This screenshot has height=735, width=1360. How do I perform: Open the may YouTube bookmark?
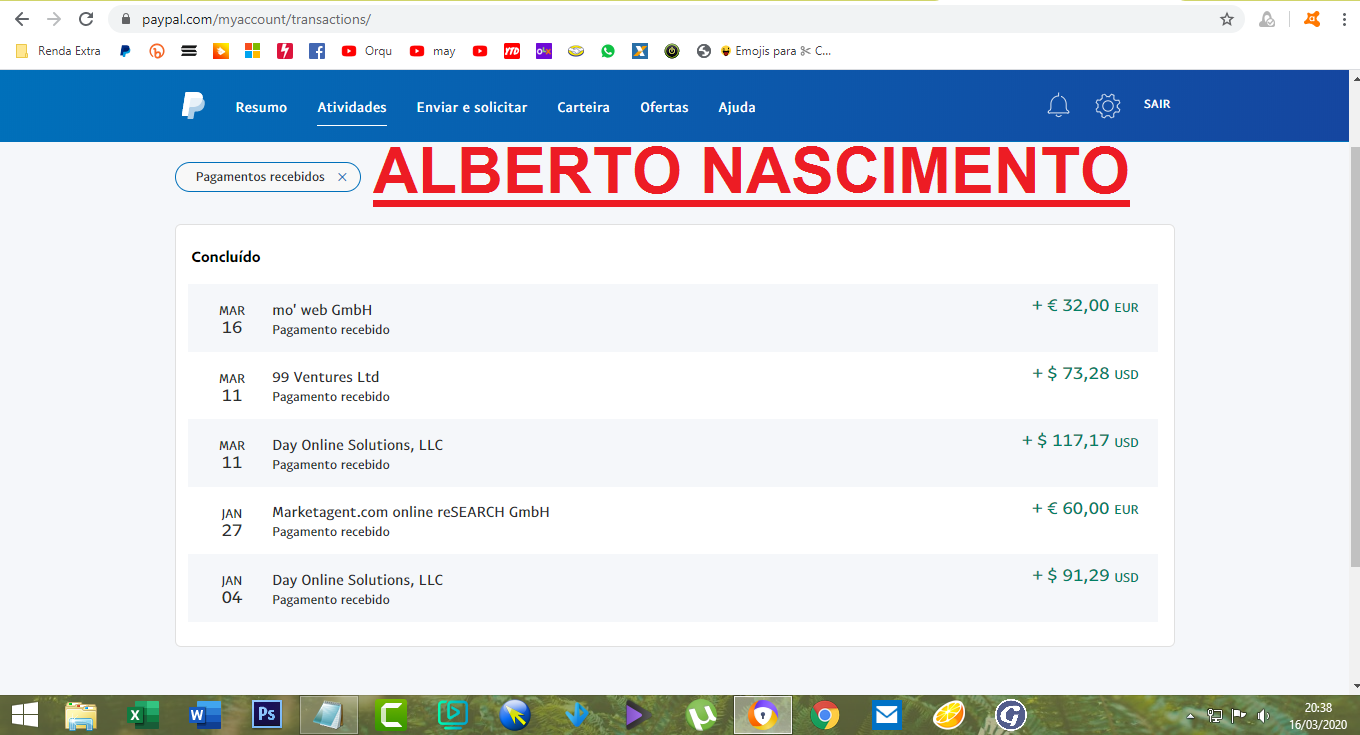pyautogui.click(x=432, y=51)
